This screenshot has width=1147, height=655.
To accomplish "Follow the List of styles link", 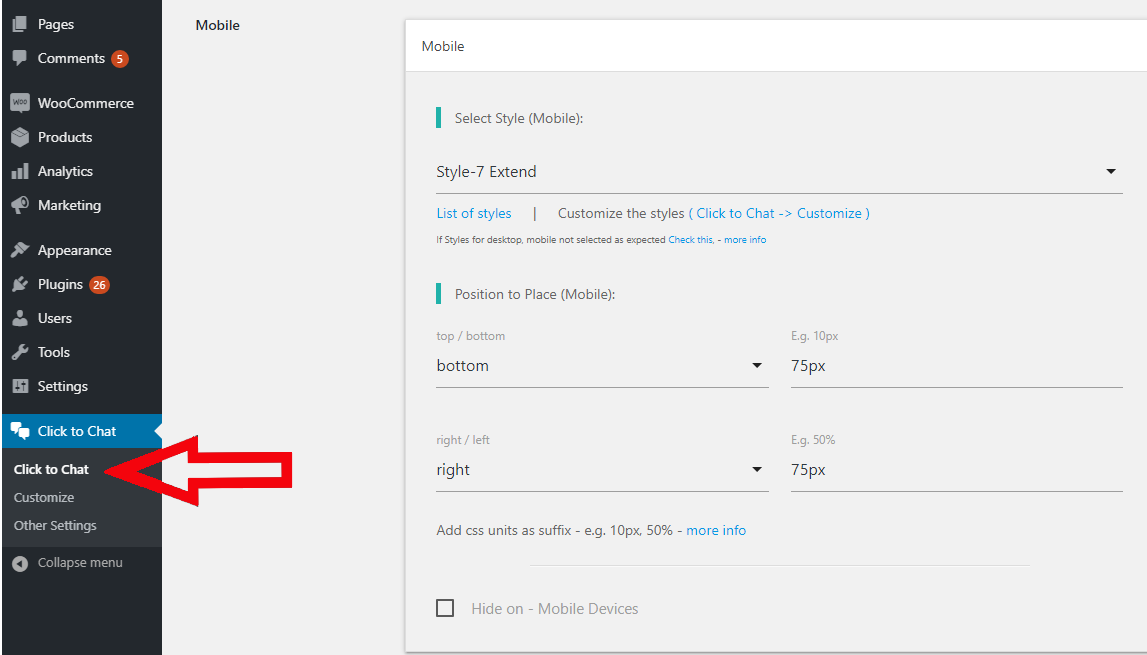I will click(474, 214).
